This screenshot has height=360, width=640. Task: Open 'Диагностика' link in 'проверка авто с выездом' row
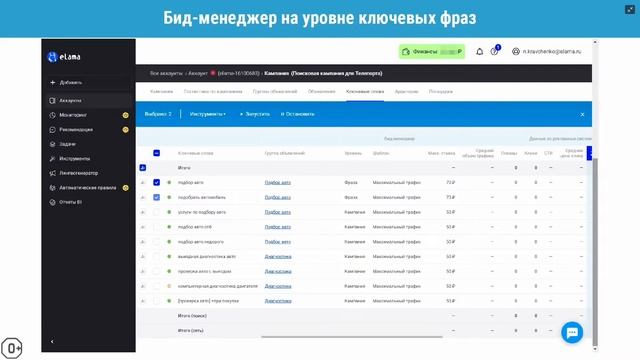(278, 271)
